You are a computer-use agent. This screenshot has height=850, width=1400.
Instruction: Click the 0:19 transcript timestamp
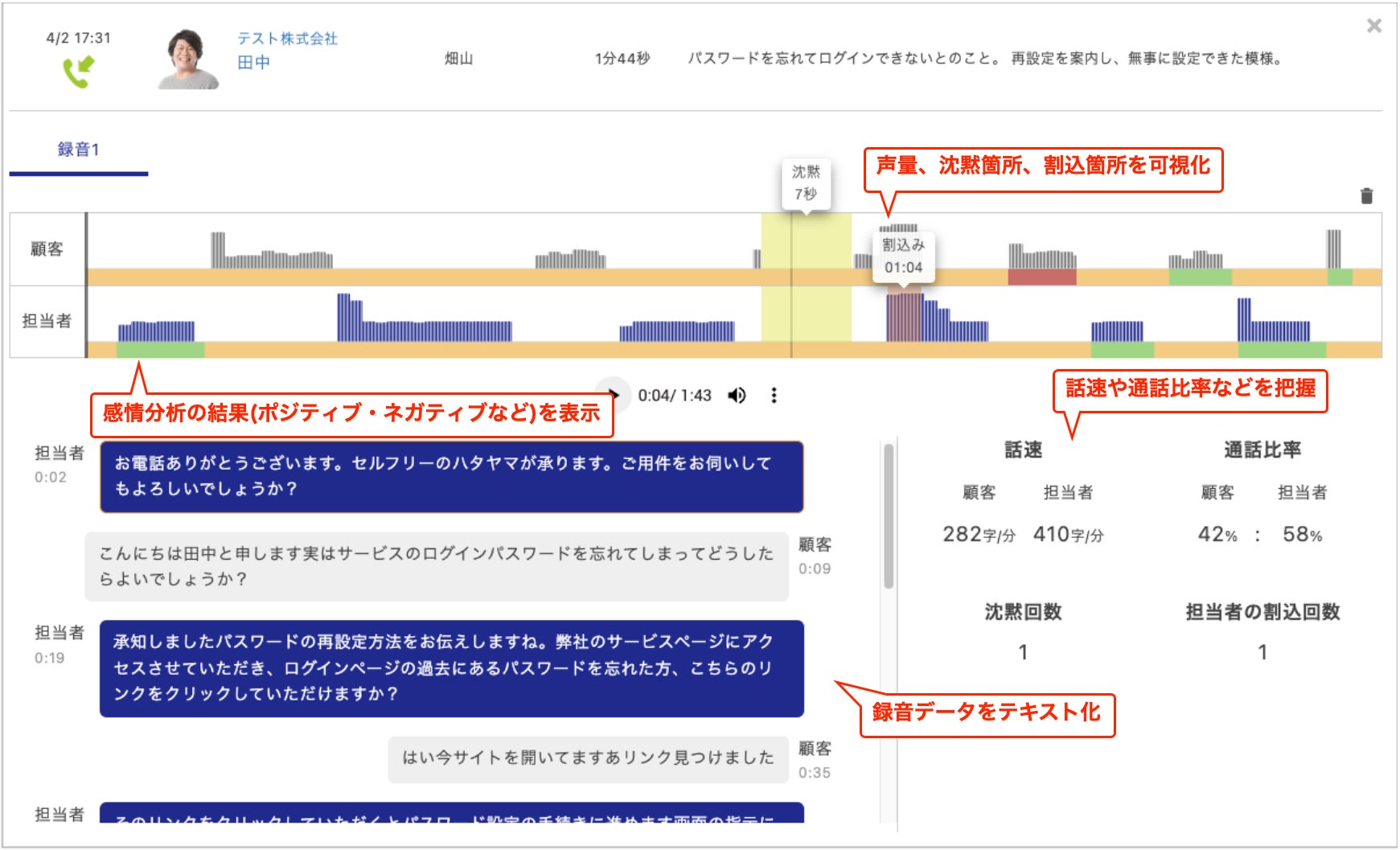tap(50, 659)
